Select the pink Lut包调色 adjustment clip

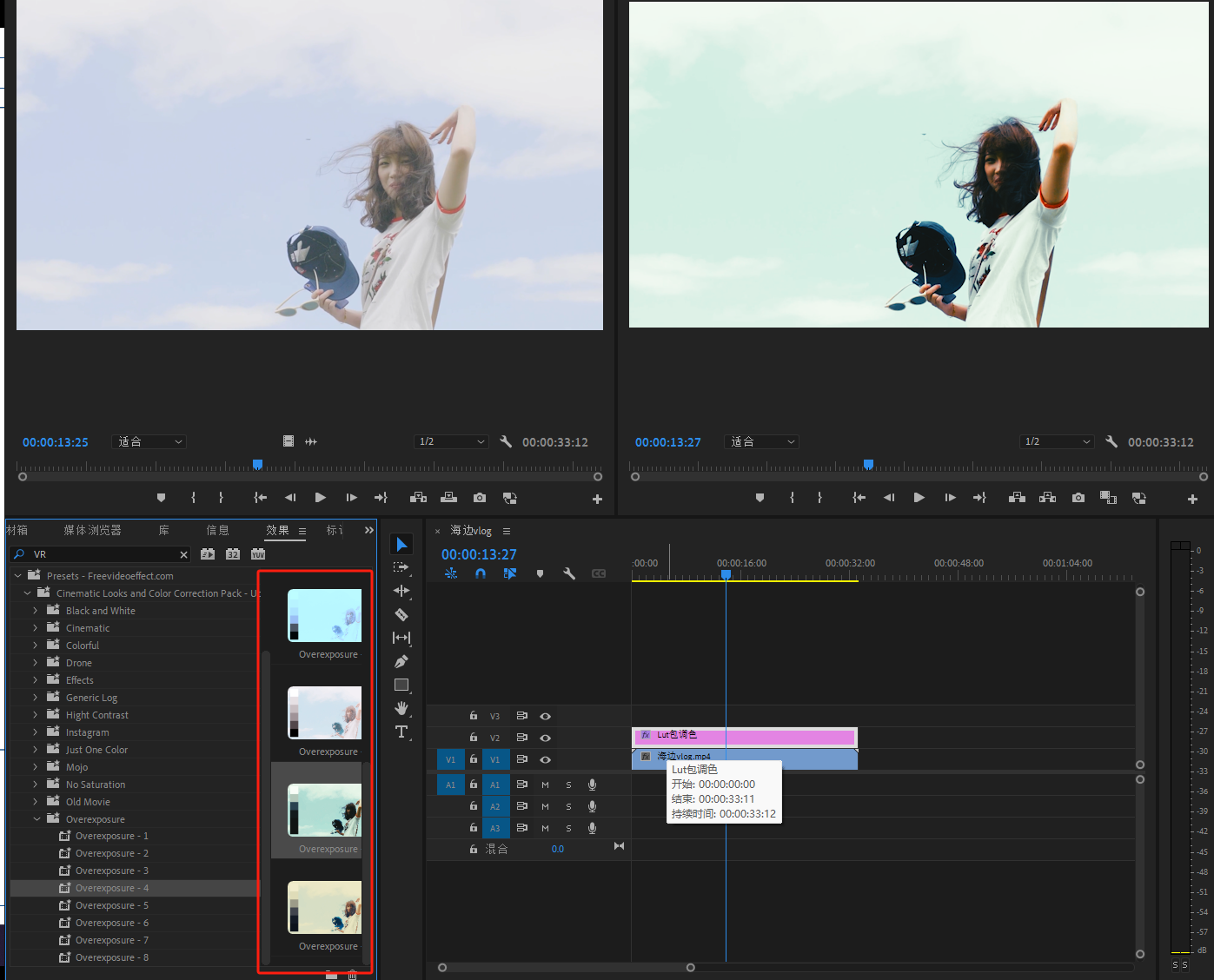pos(745,737)
